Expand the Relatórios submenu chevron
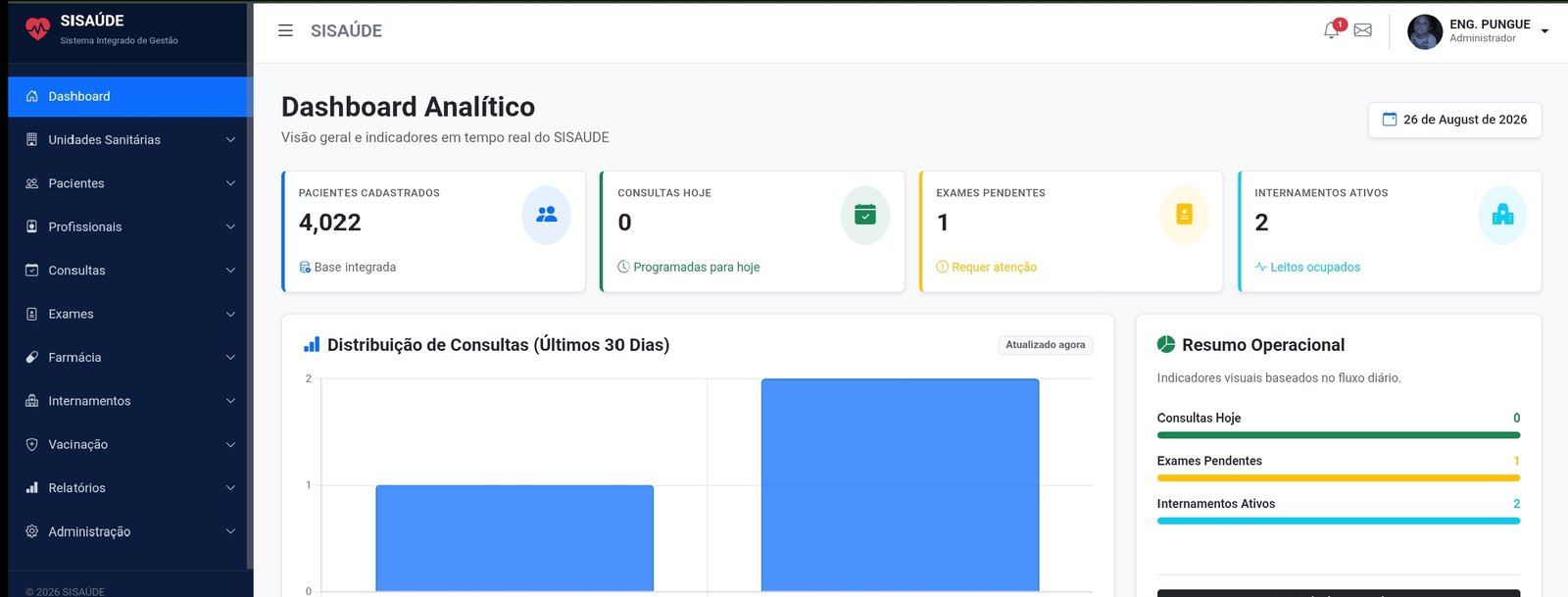The width and height of the screenshot is (1568, 597). (x=230, y=488)
